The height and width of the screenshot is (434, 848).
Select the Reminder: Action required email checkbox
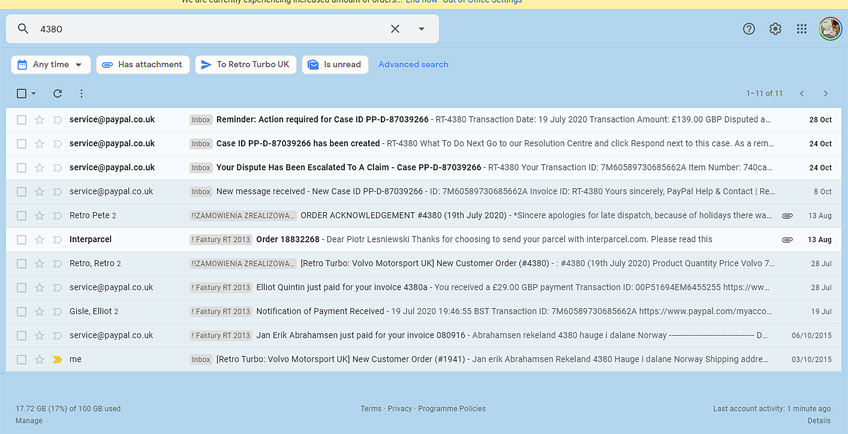point(21,120)
